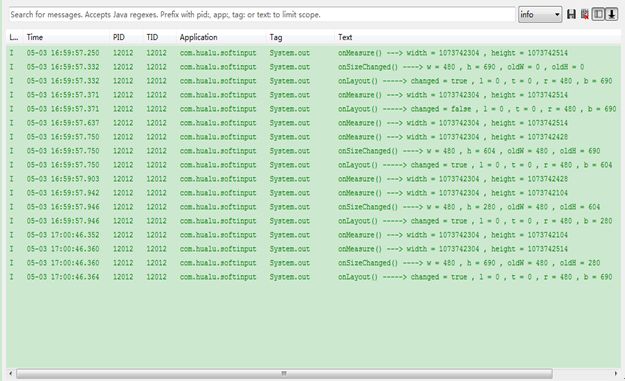This screenshot has height=381, width=625.
Task: Toggle the saved filters view display
Action: click(598, 15)
